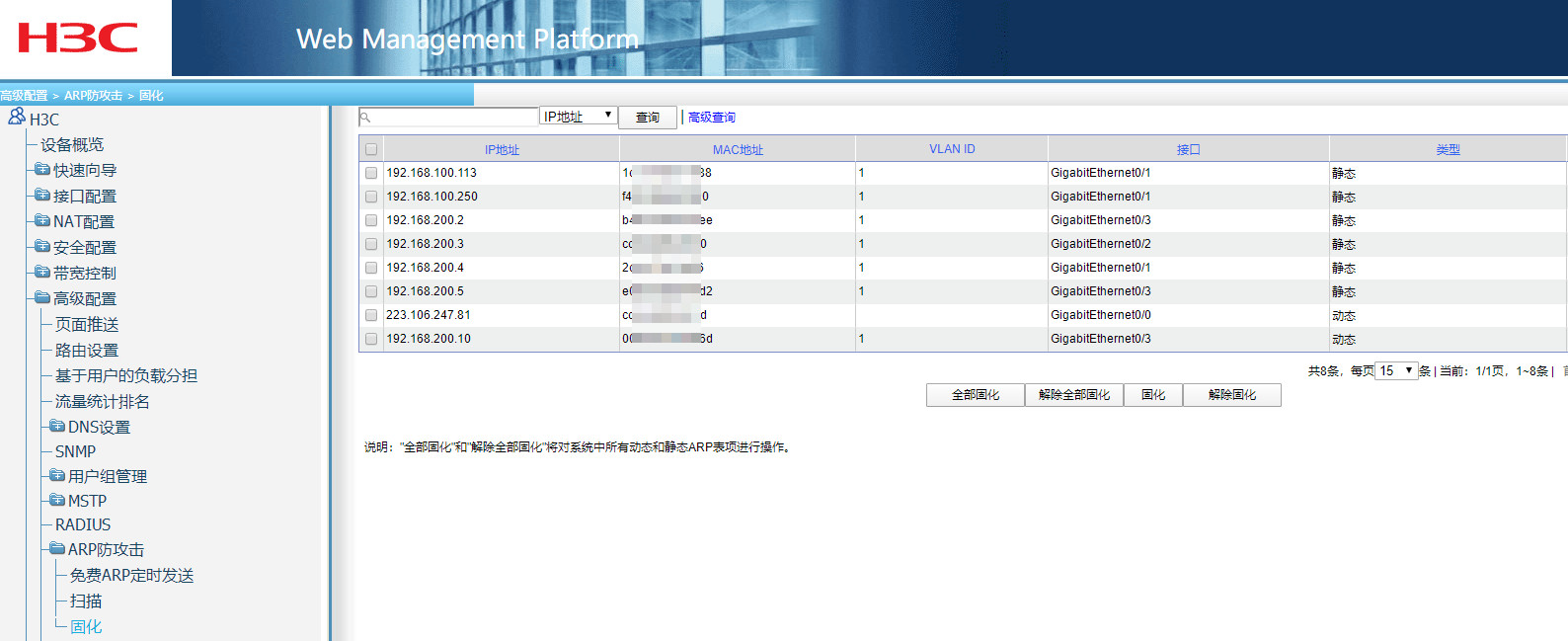Click the 解除全部固化 button

[1074, 395]
